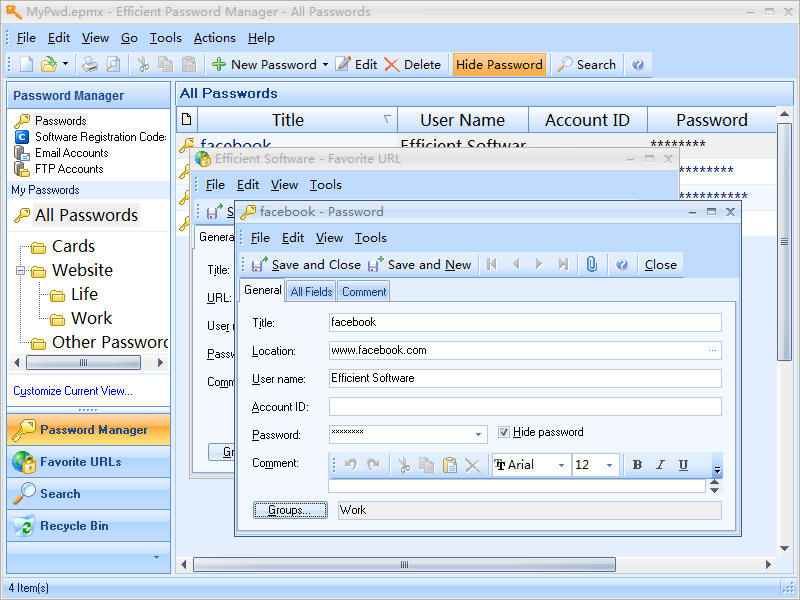Viewport: 800px width, 600px height.
Task: Open the New Password dropdown arrow
Action: [325, 64]
